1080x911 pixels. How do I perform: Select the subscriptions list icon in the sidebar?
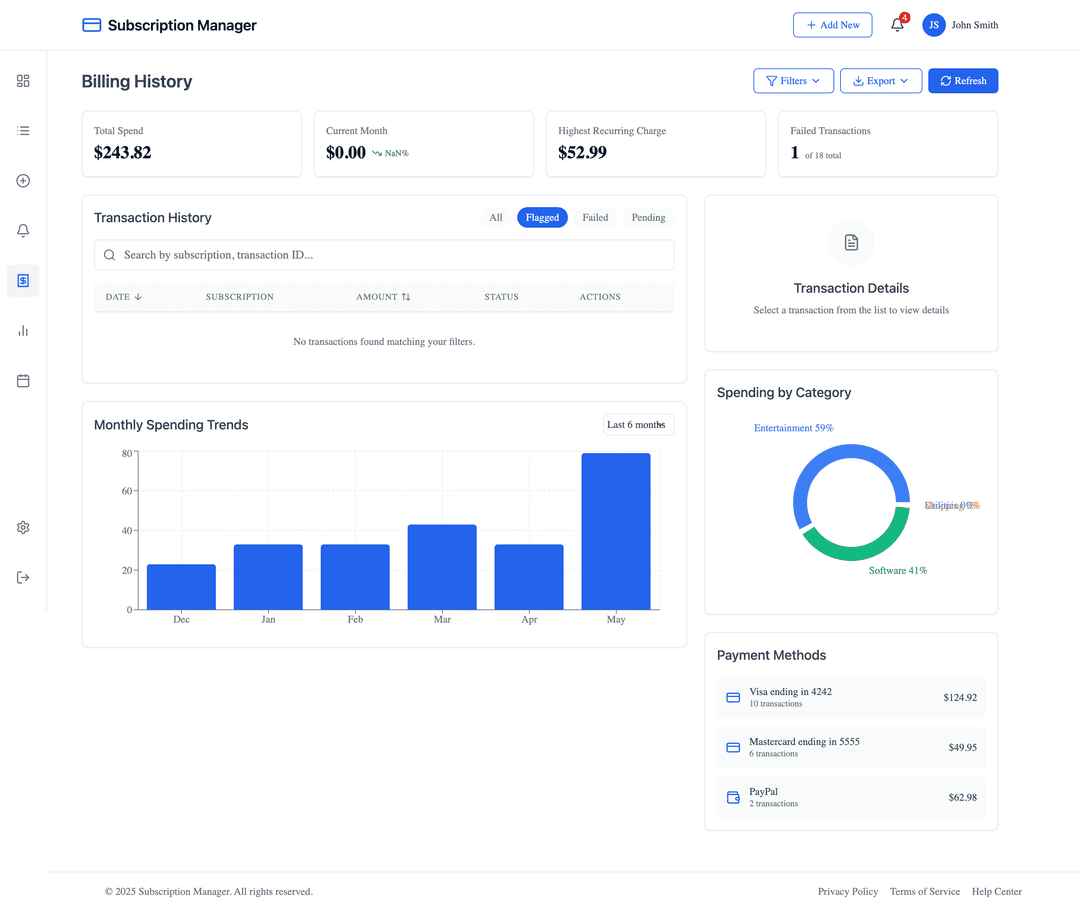(22, 130)
